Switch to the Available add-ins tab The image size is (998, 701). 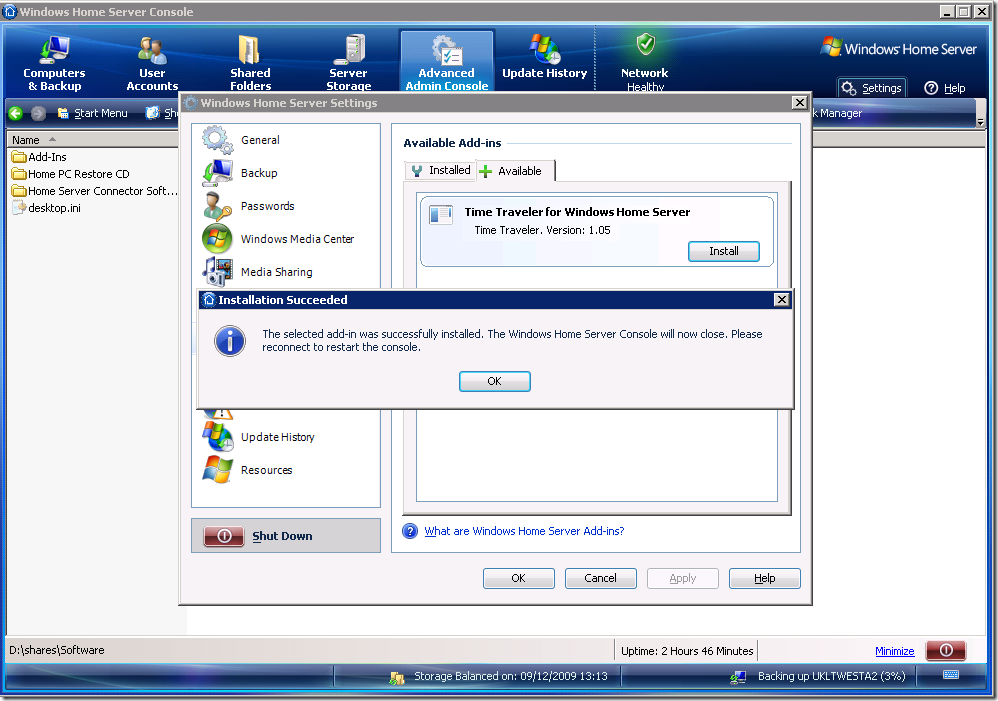(515, 171)
